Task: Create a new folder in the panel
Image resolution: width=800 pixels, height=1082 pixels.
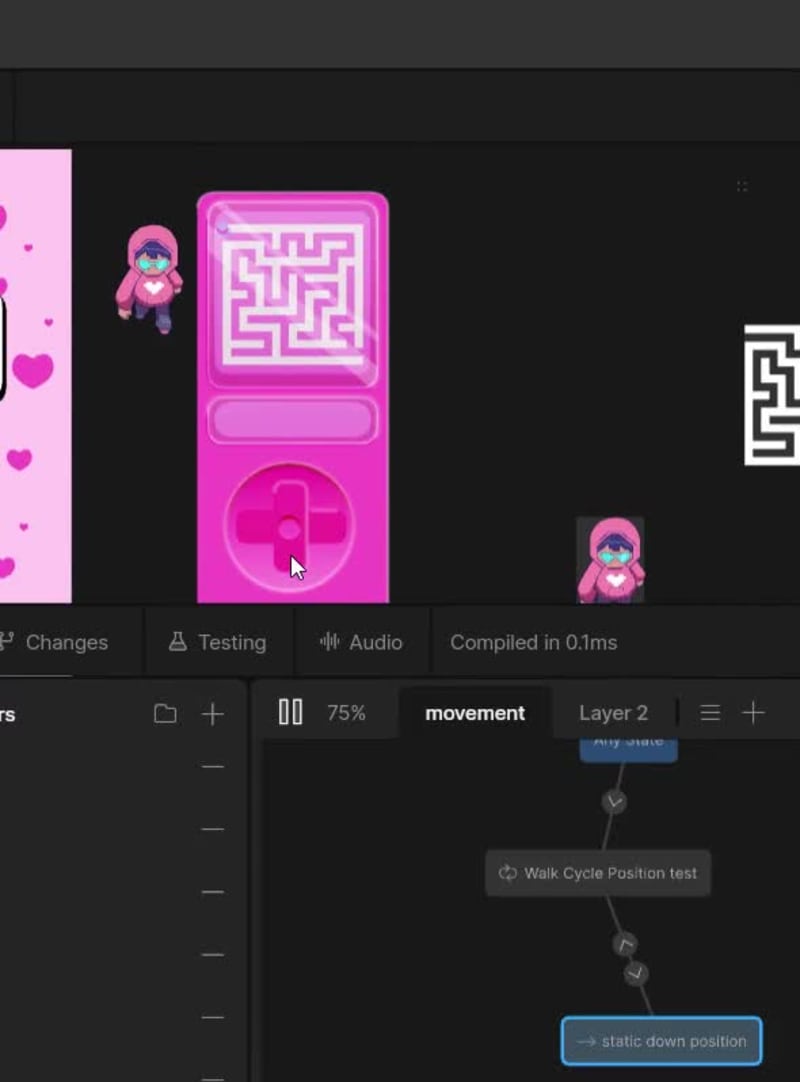Action: (x=165, y=714)
